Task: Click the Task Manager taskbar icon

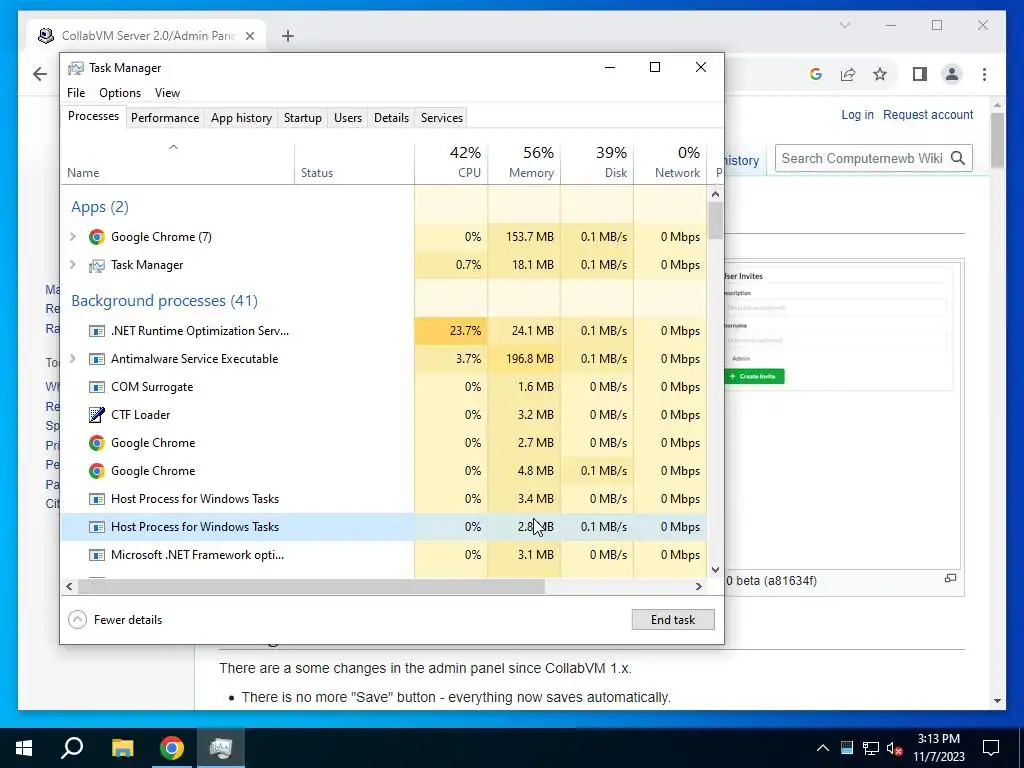Action: point(221,748)
